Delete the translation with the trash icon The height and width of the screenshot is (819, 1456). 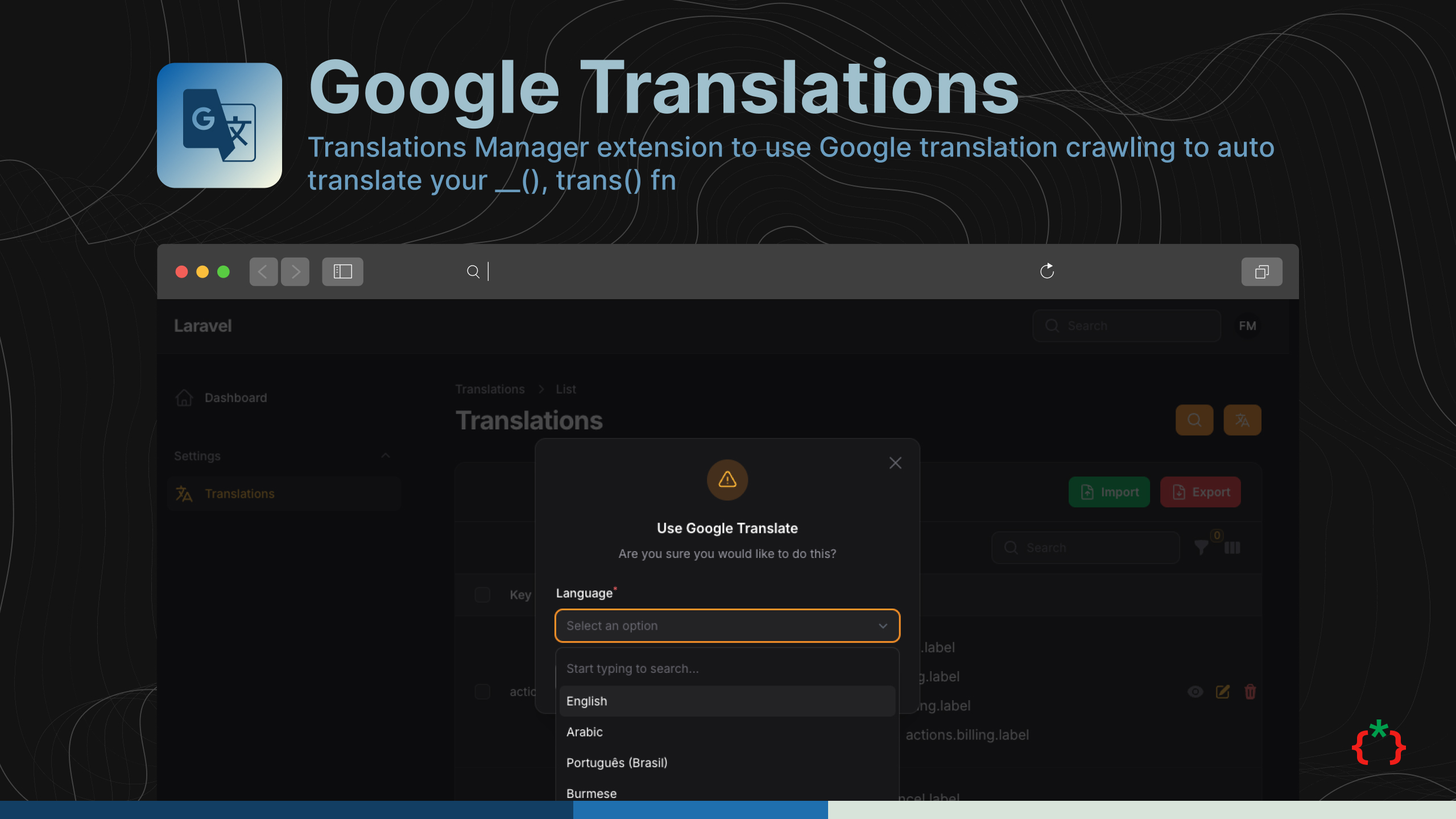click(1250, 692)
